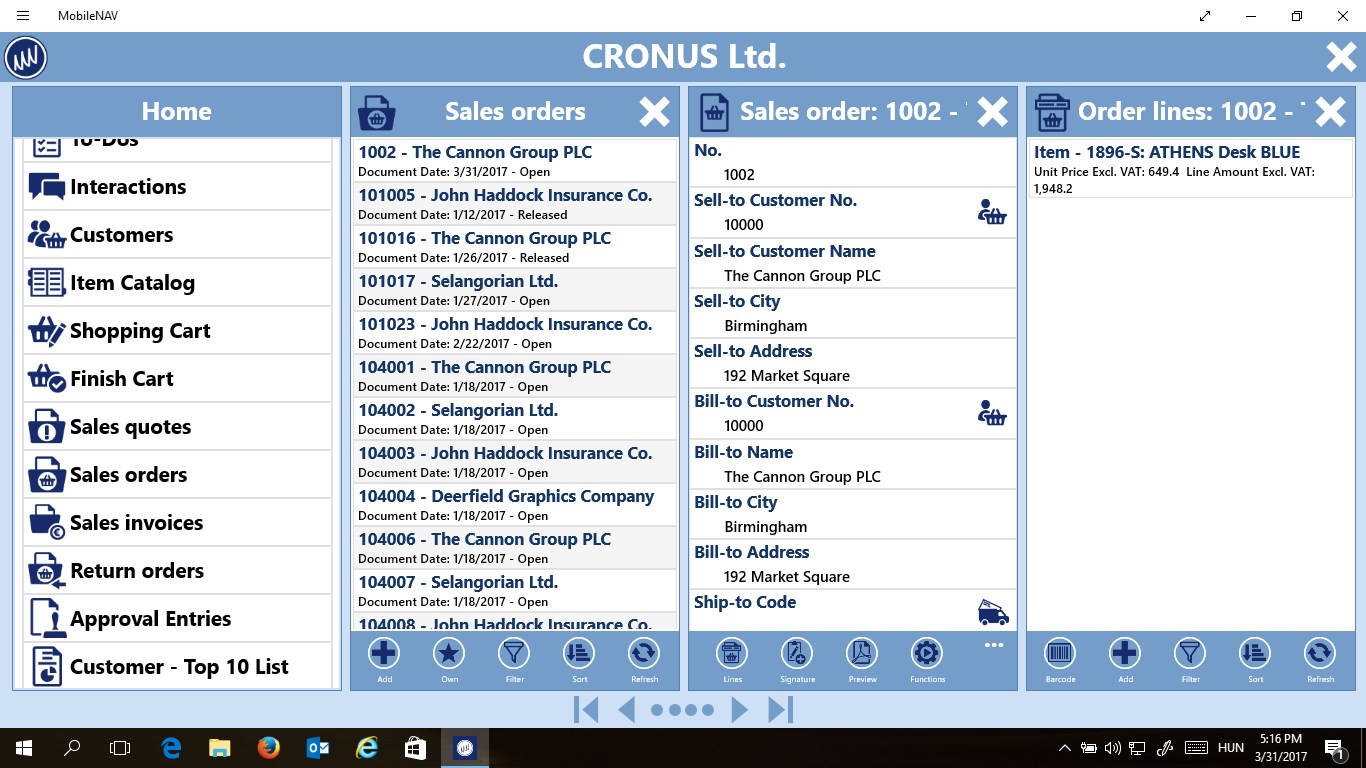The image size is (1366, 768).
Task: Jump to the first panel page
Action: click(x=586, y=710)
